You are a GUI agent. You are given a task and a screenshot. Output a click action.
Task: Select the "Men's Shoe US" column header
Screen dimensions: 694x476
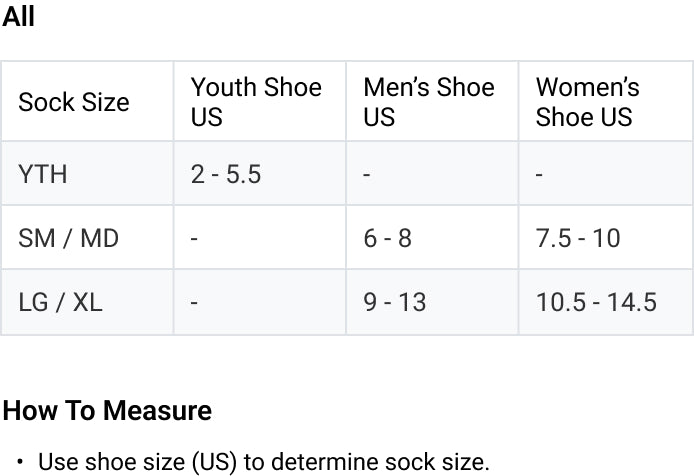coord(428,102)
